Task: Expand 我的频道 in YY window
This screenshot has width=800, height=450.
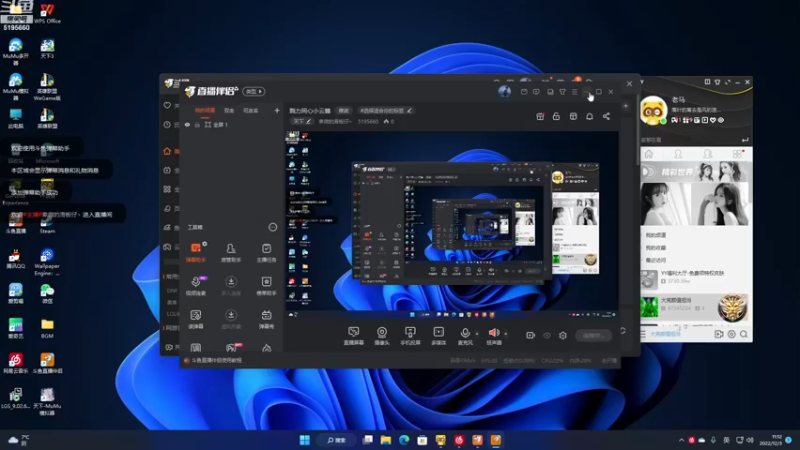Action: point(656,235)
